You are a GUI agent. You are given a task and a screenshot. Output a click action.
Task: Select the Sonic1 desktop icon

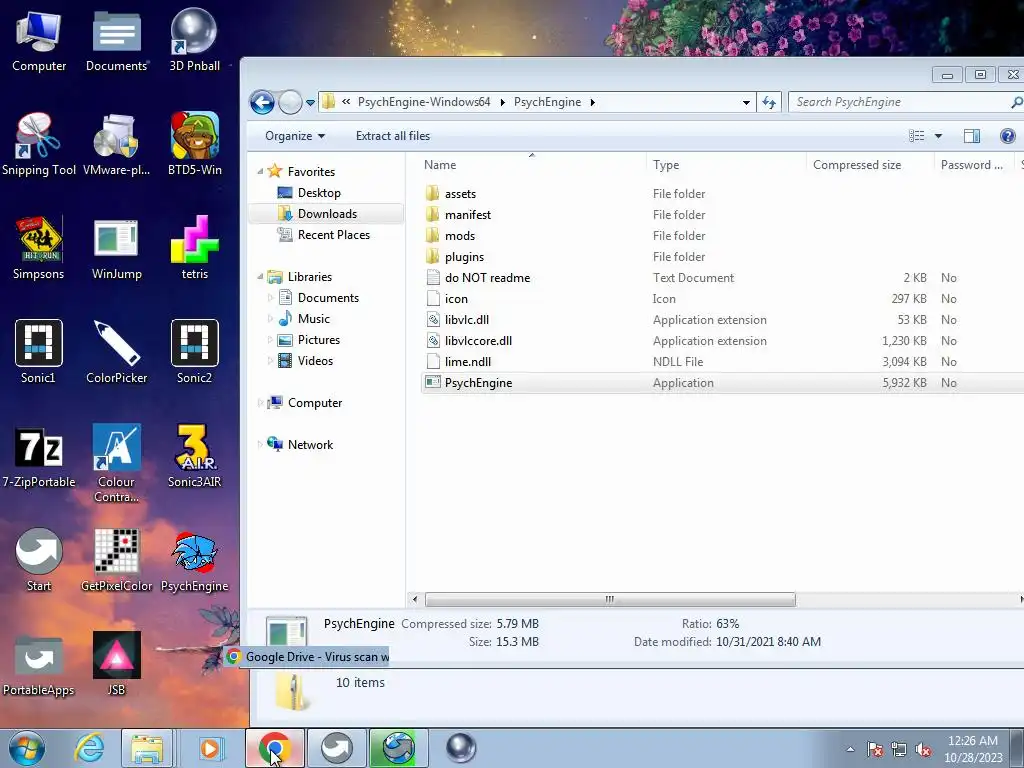39,353
